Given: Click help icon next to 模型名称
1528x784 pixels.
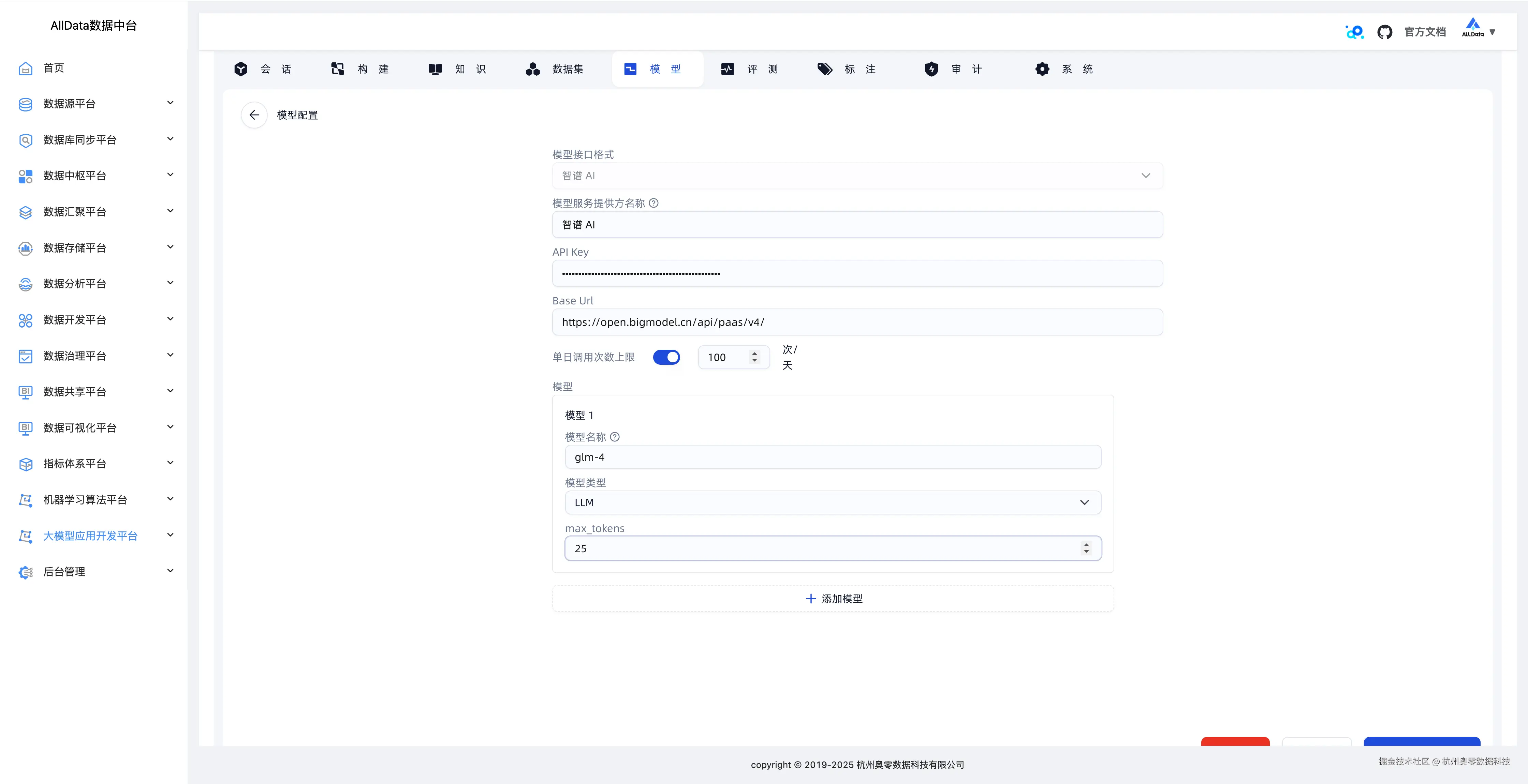Looking at the screenshot, I should [x=615, y=437].
